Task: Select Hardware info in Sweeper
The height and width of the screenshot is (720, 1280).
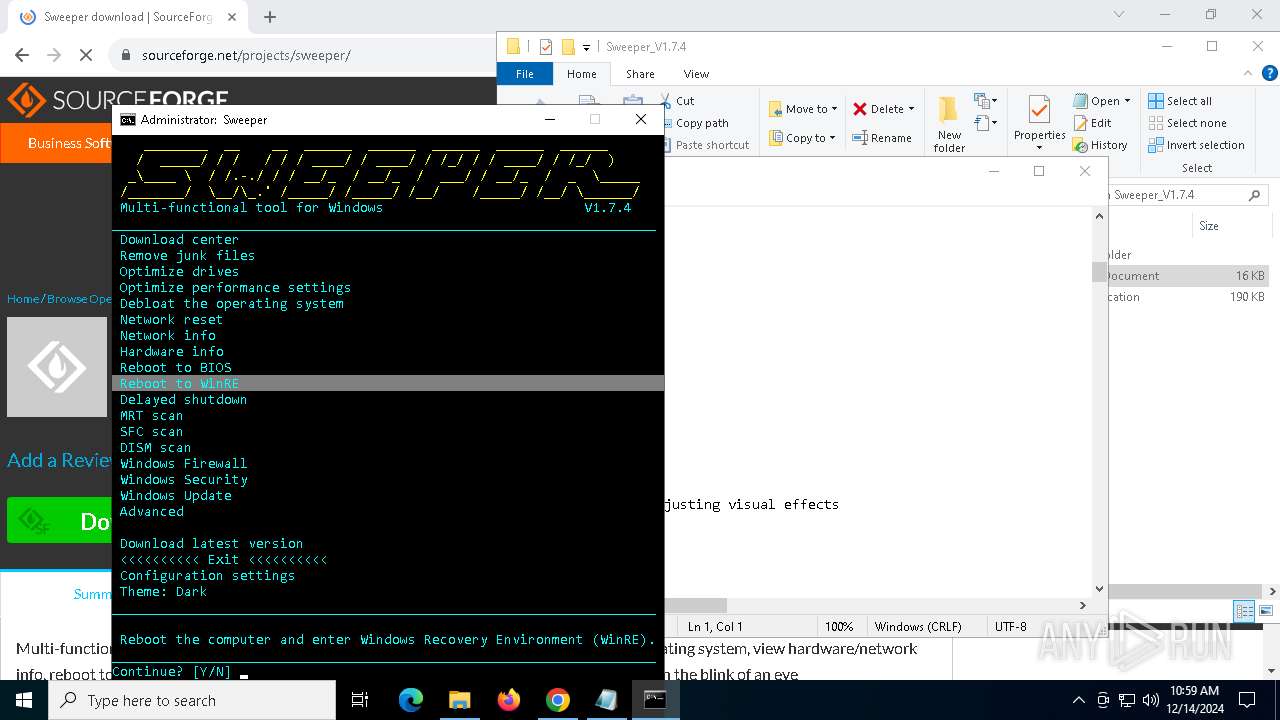Action: coord(388,352)
